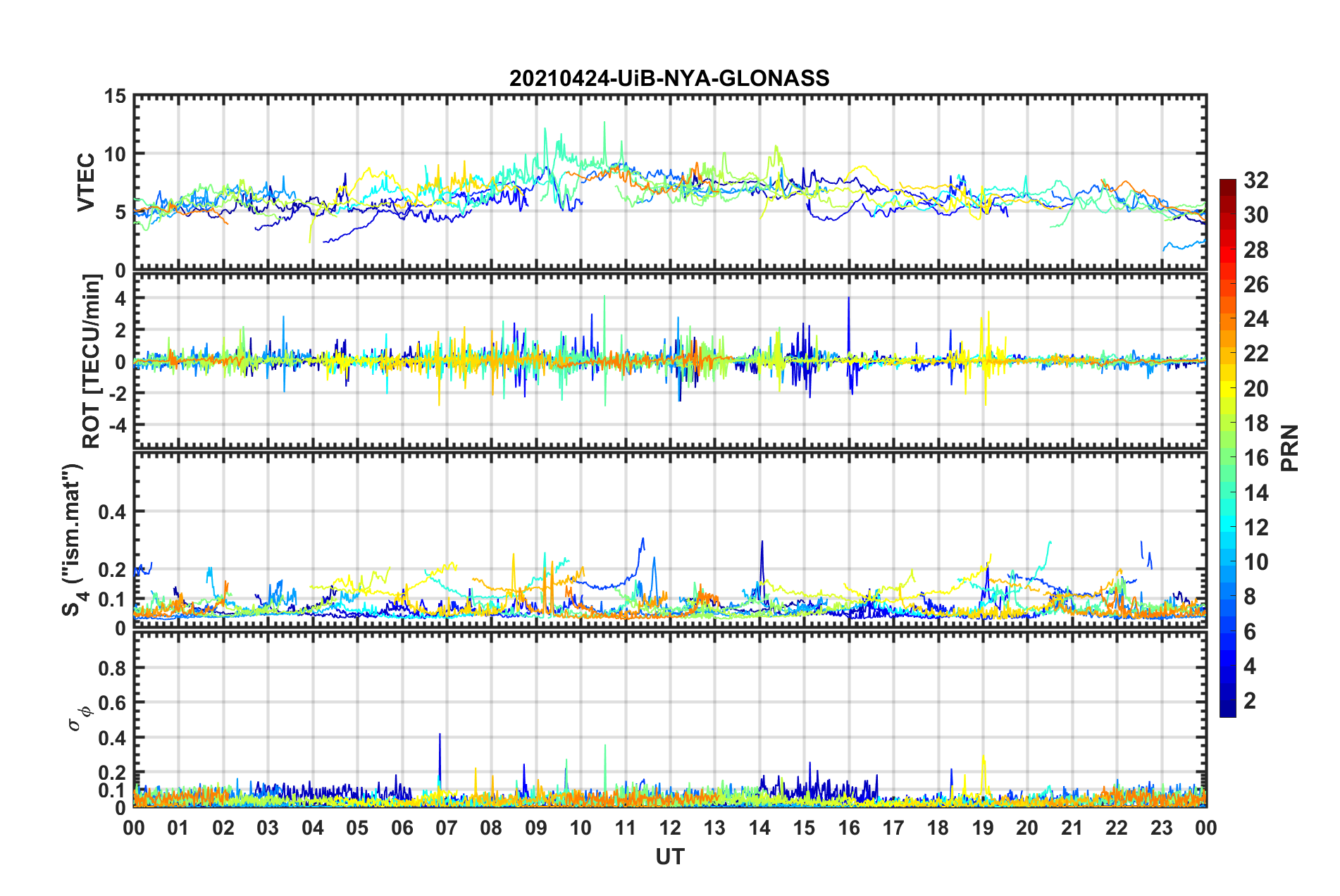Select VTEC axis tick label 10

[115, 154]
